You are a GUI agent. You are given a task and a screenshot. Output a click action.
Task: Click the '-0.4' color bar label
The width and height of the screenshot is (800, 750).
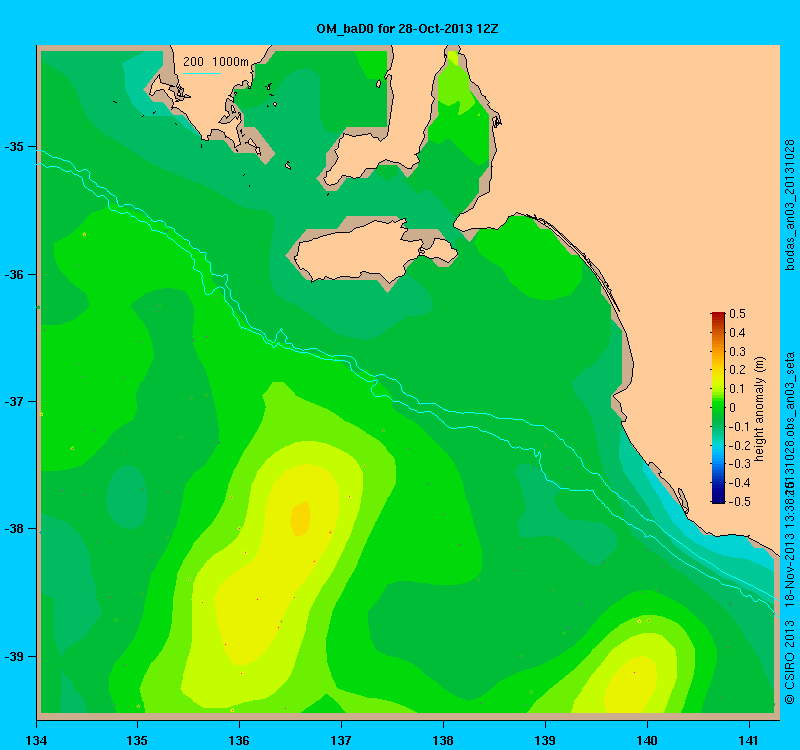pyautogui.click(x=739, y=483)
